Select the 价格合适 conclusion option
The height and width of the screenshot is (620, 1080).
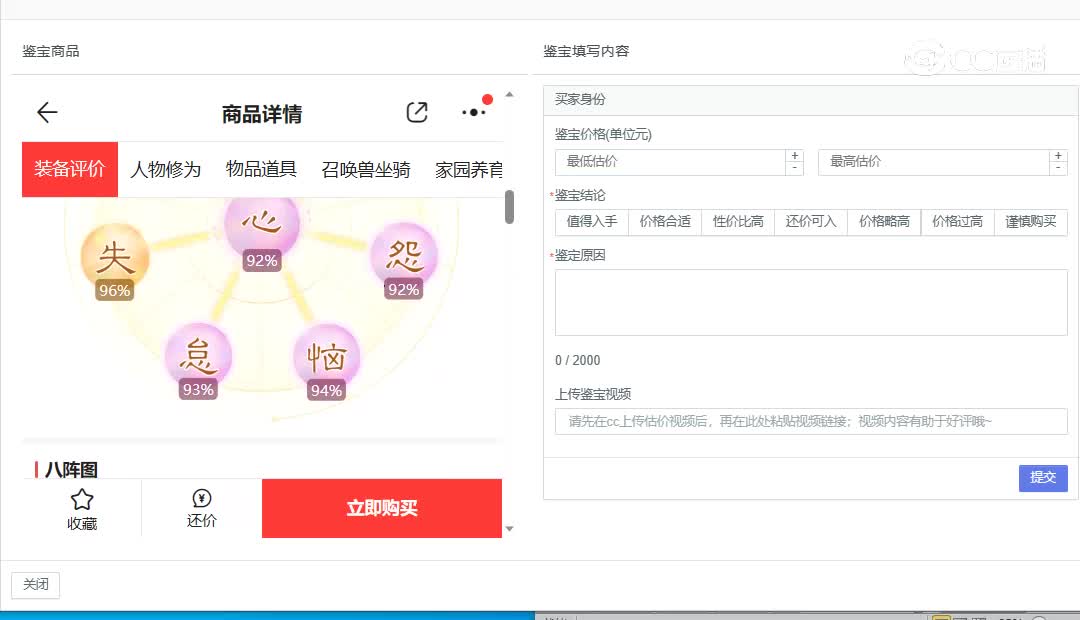pyautogui.click(x=664, y=222)
